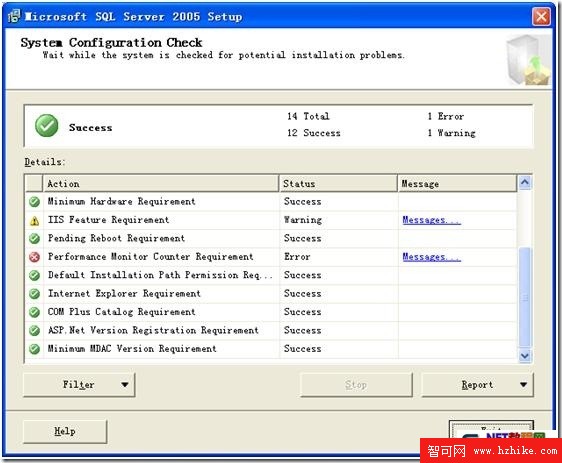Sort by the Message column header
The image size is (562, 463).
457,183
